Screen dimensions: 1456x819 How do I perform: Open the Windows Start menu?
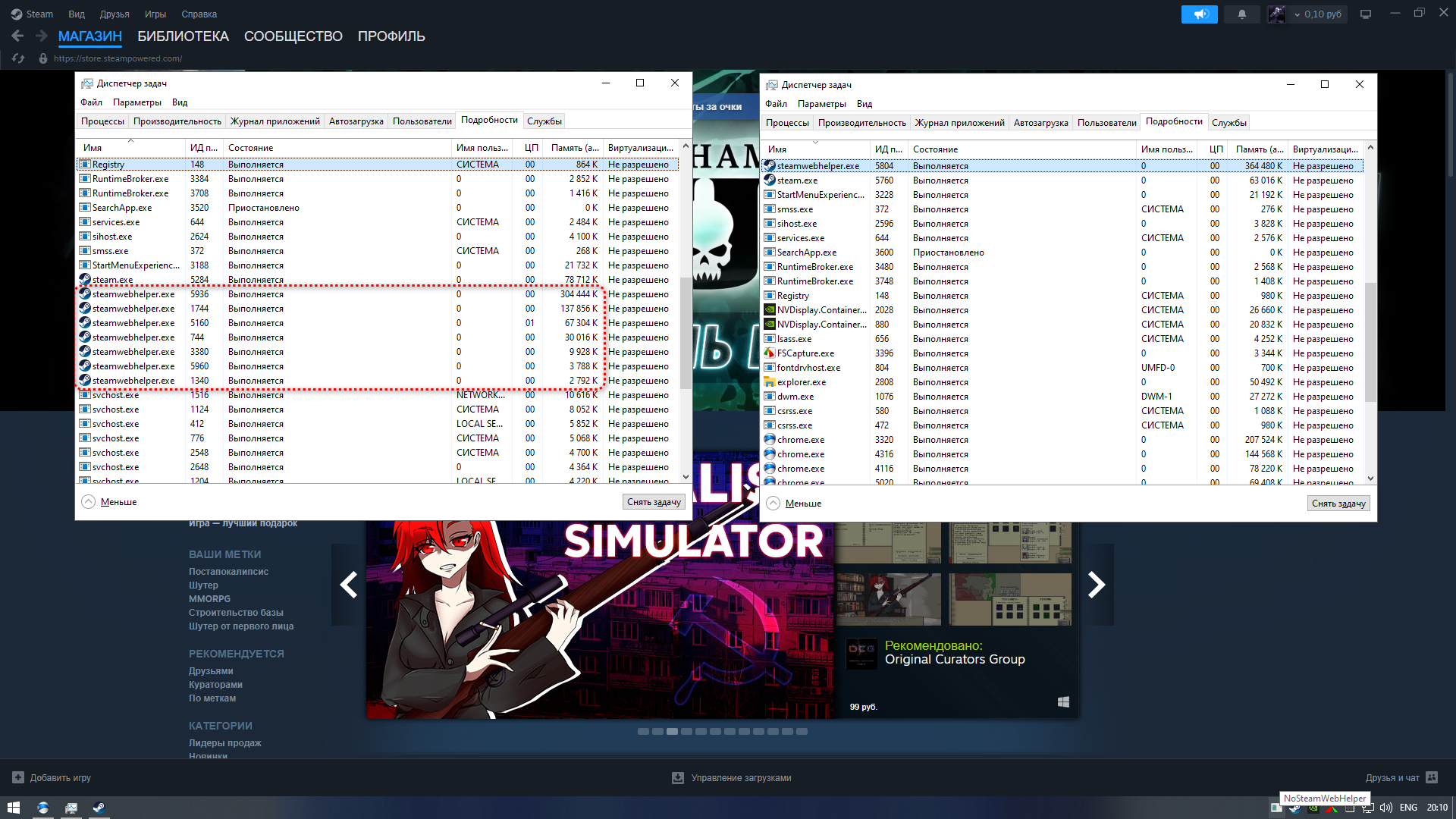tap(14, 808)
